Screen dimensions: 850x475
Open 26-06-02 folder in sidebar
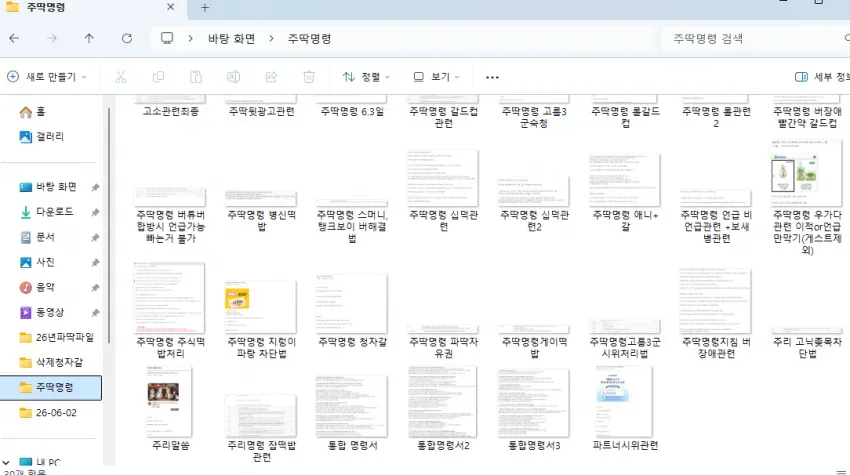pyautogui.click(x=48, y=413)
